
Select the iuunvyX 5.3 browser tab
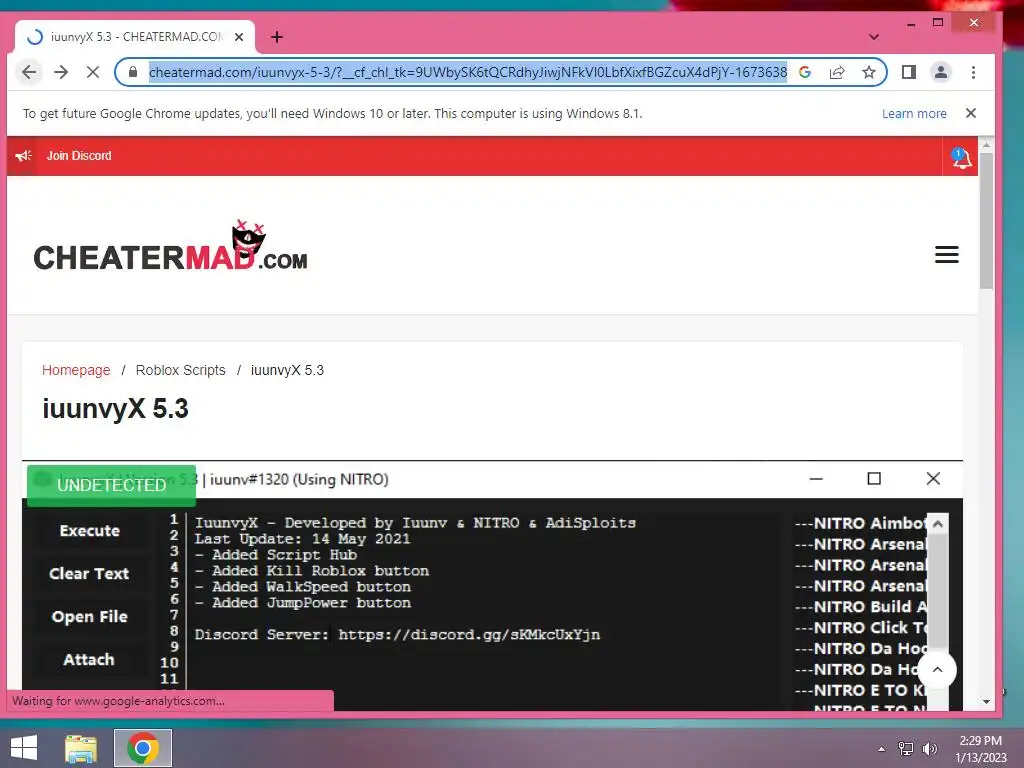(135, 37)
